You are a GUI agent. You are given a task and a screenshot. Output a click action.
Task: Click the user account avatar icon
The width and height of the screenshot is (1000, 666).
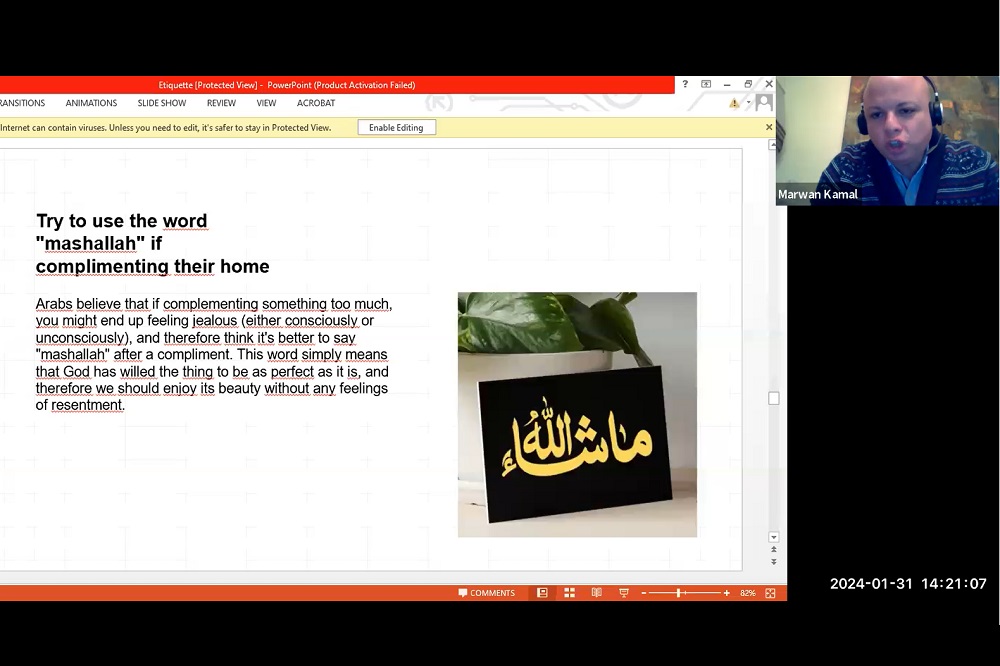click(x=764, y=103)
